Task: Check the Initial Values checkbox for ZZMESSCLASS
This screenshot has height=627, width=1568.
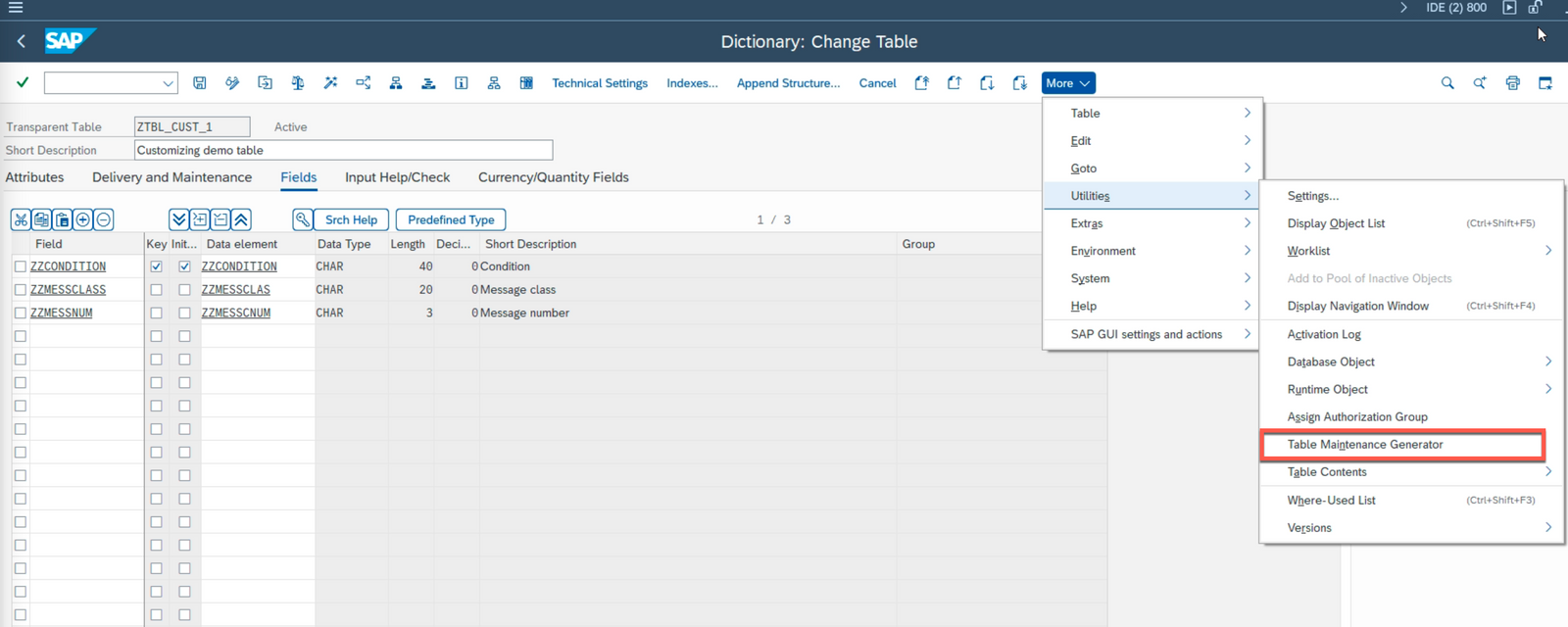Action: pyautogui.click(x=184, y=290)
